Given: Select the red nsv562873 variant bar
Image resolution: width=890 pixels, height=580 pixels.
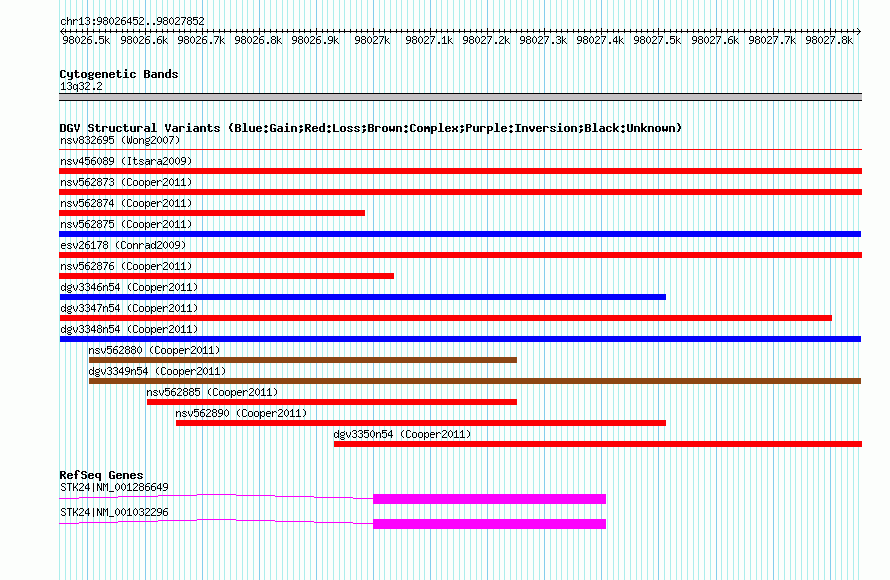Looking at the screenshot, I should point(460,192).
